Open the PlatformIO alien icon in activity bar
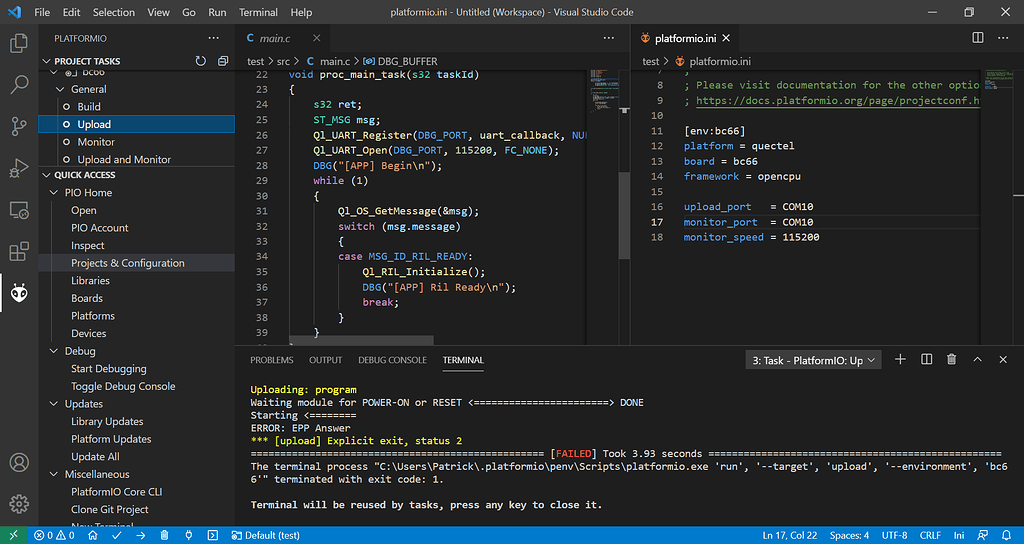 19,292
